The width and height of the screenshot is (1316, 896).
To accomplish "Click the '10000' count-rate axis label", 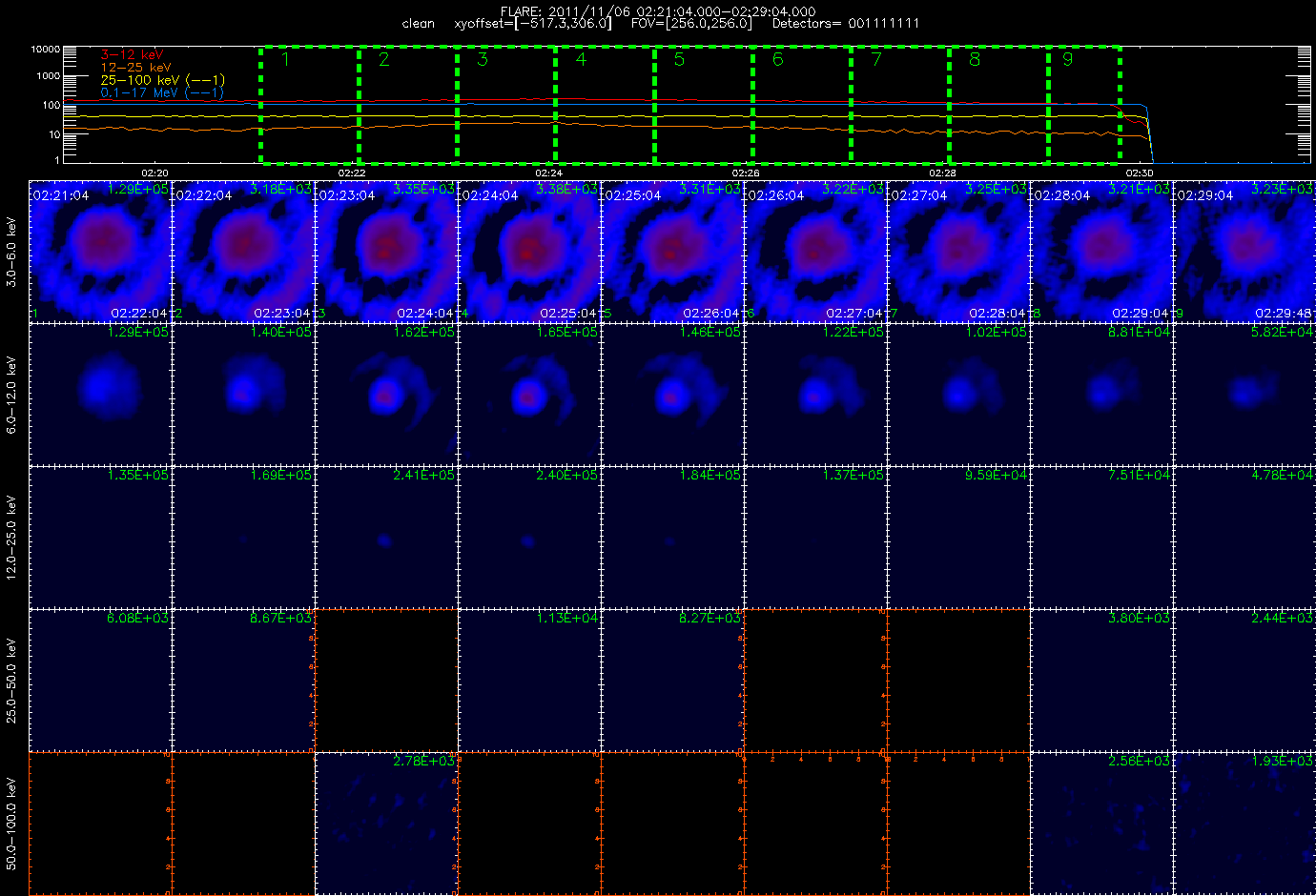I will [x=46, y=49].
